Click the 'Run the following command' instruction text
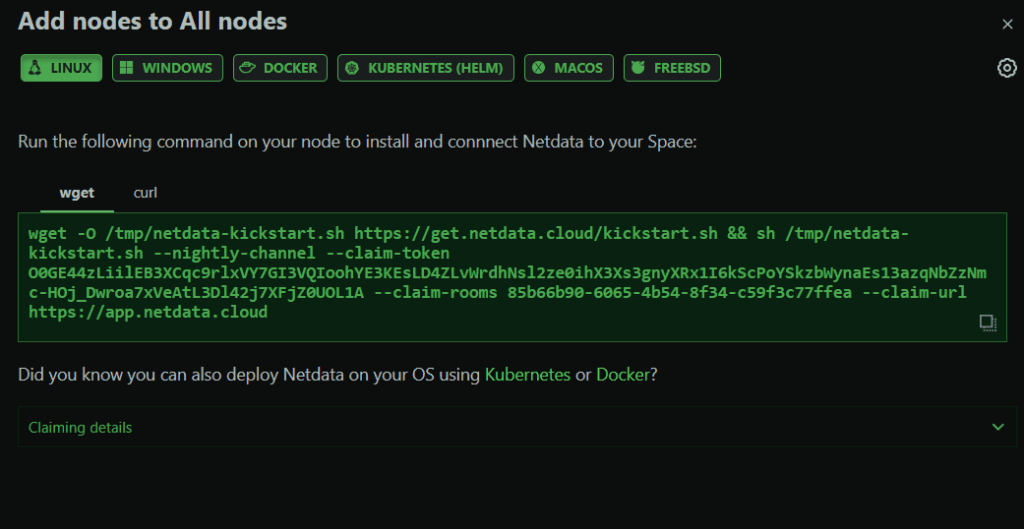The height and width of the screenshot is (529, 1024). point(357,142)
